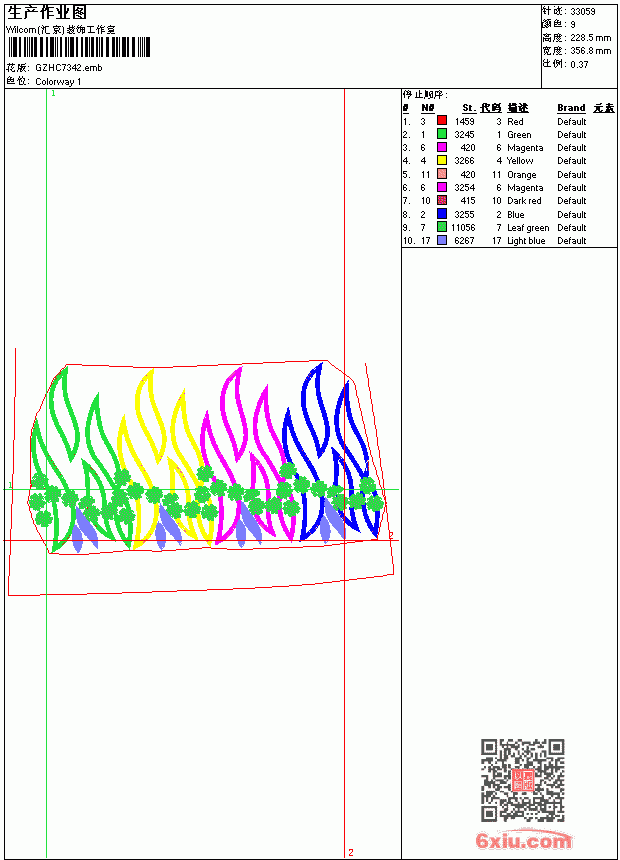Screen dimensions: 620x860
Task: Click the Brand column header
Action: point(571,108)
